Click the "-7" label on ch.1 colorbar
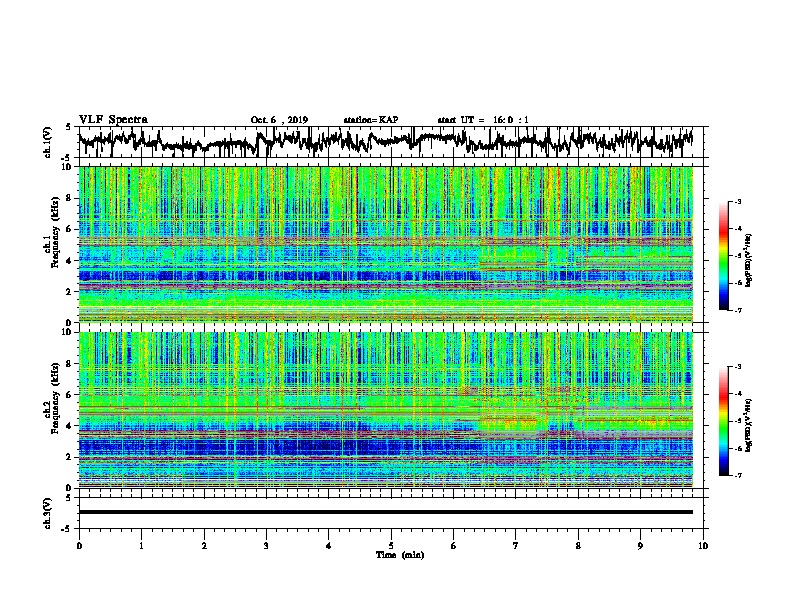This screenshot has height=612, width=792. (x=737, y=310)
